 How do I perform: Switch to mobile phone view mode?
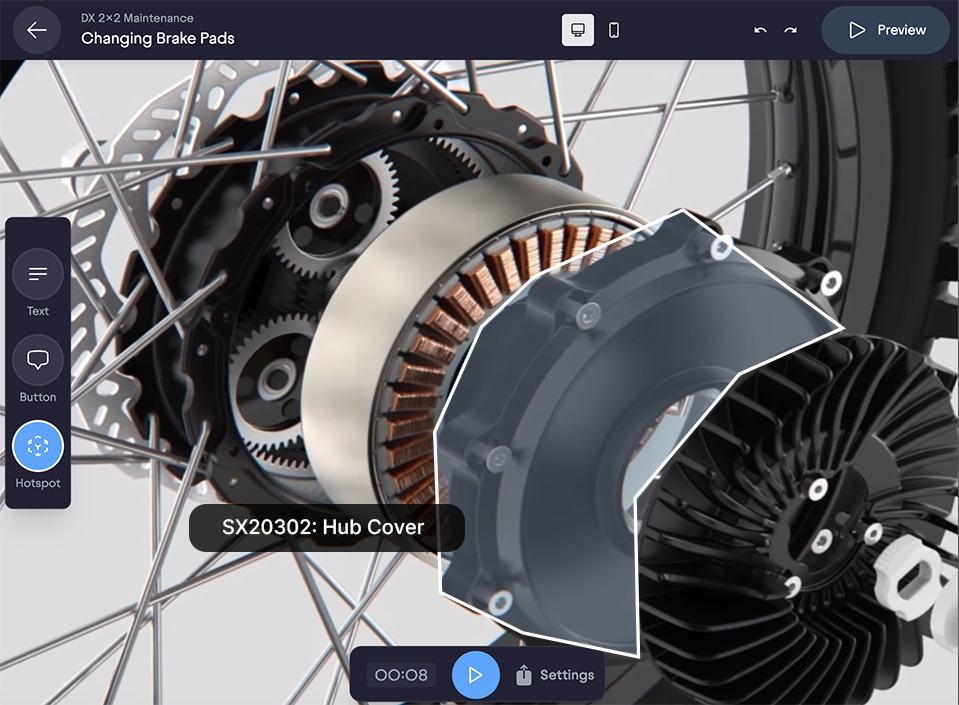click(x=614, y=30)
